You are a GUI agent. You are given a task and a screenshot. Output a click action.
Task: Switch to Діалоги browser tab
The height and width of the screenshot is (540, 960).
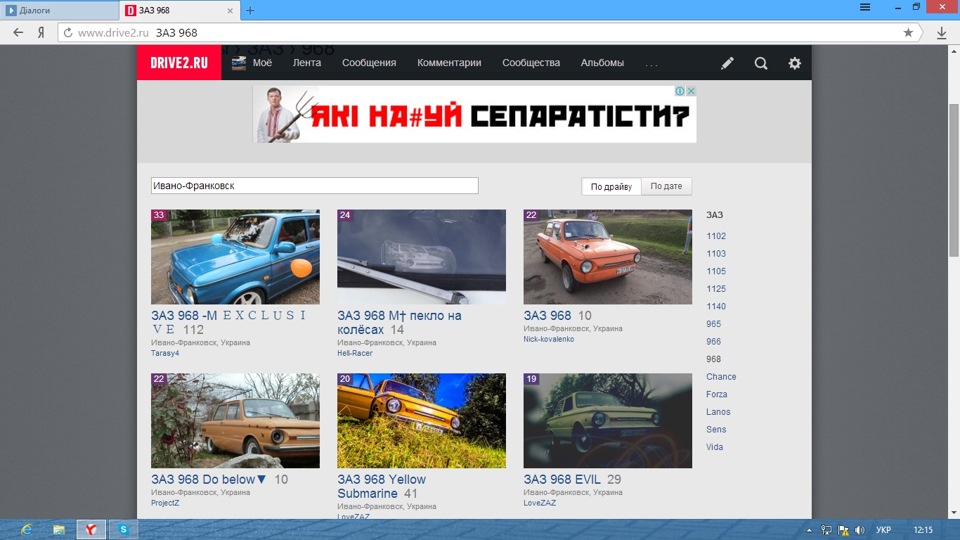coord(59,10)
